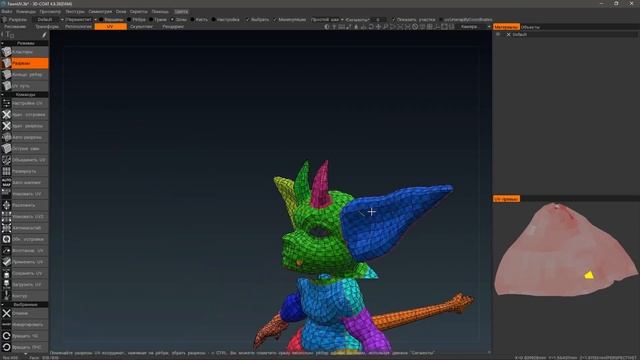640x360 pixels.
Task: Select the Настройка radio option
Action: pos(213,20)
